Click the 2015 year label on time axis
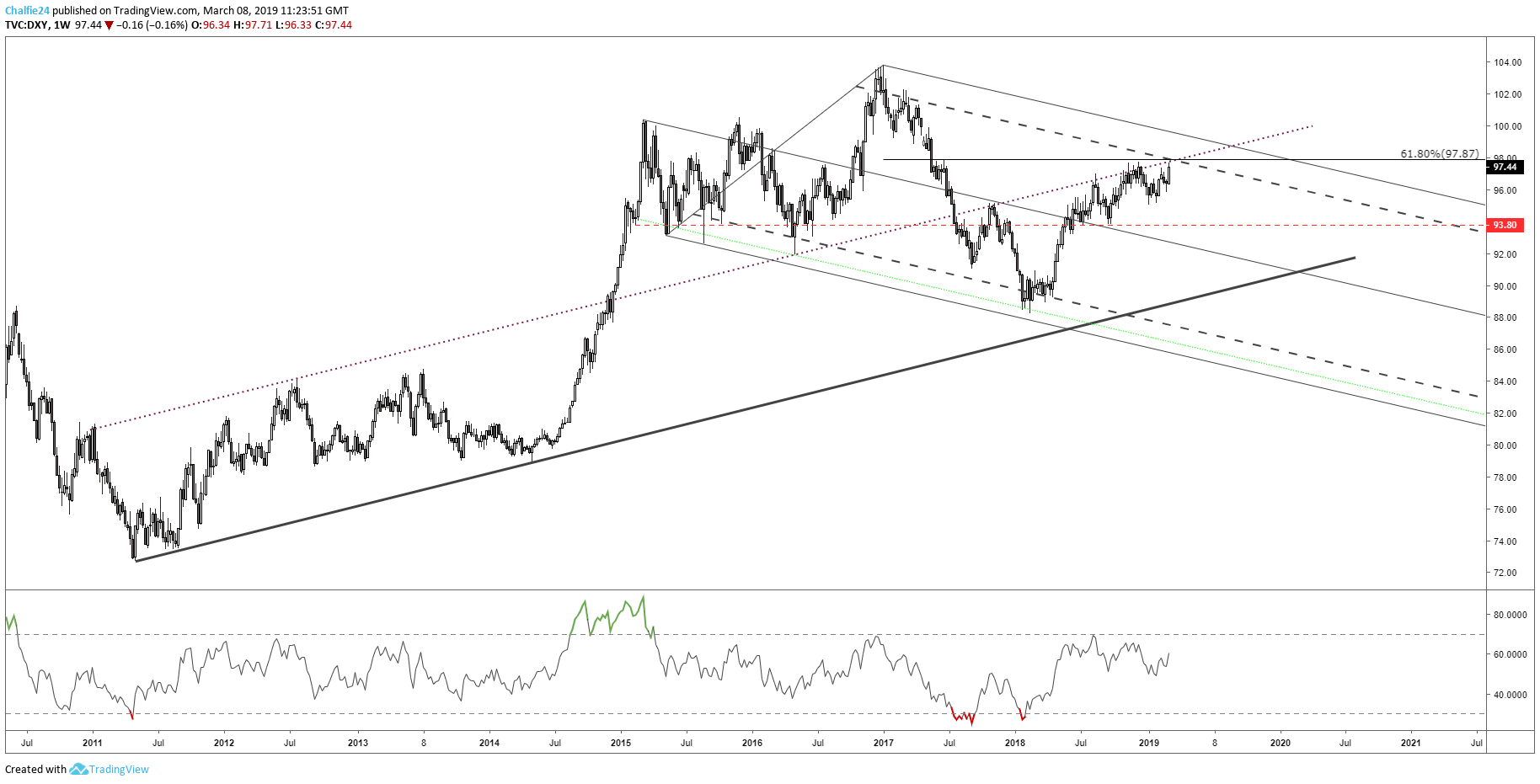The width and height of the screenshot is (1540, 784). click(x=621, y=743)
